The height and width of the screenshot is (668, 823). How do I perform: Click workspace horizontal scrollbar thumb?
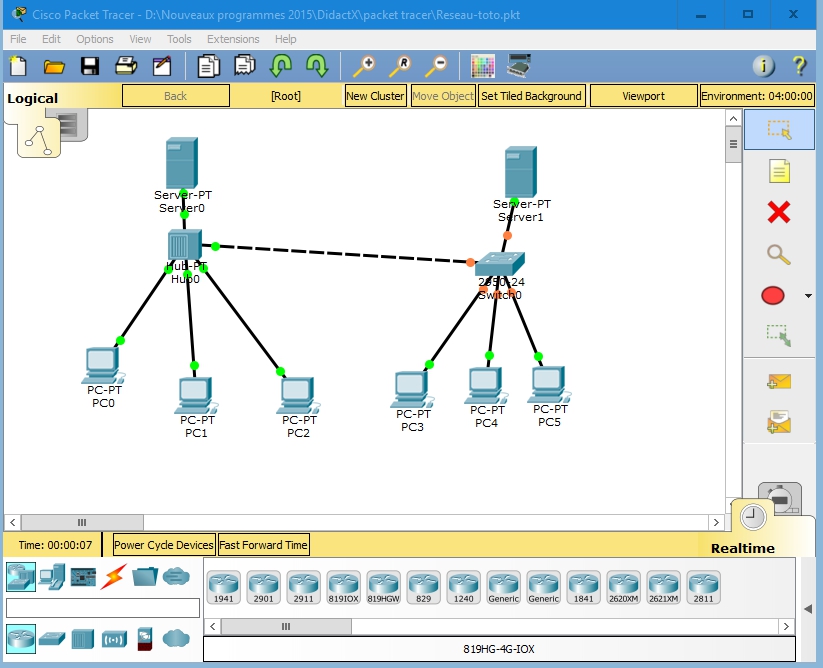[82, 523]
